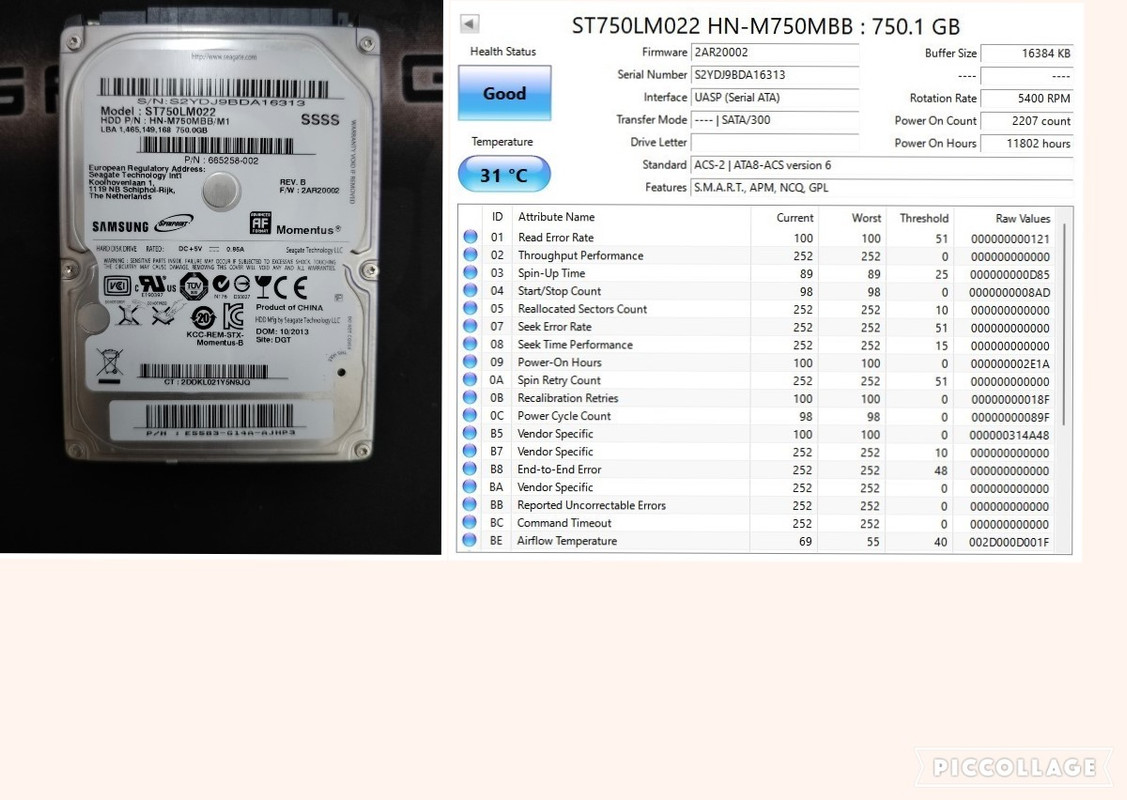Screen dimensions: 1127x800
Task: Select the Recalibration Retries attribute name
Action: click(568, 398)
